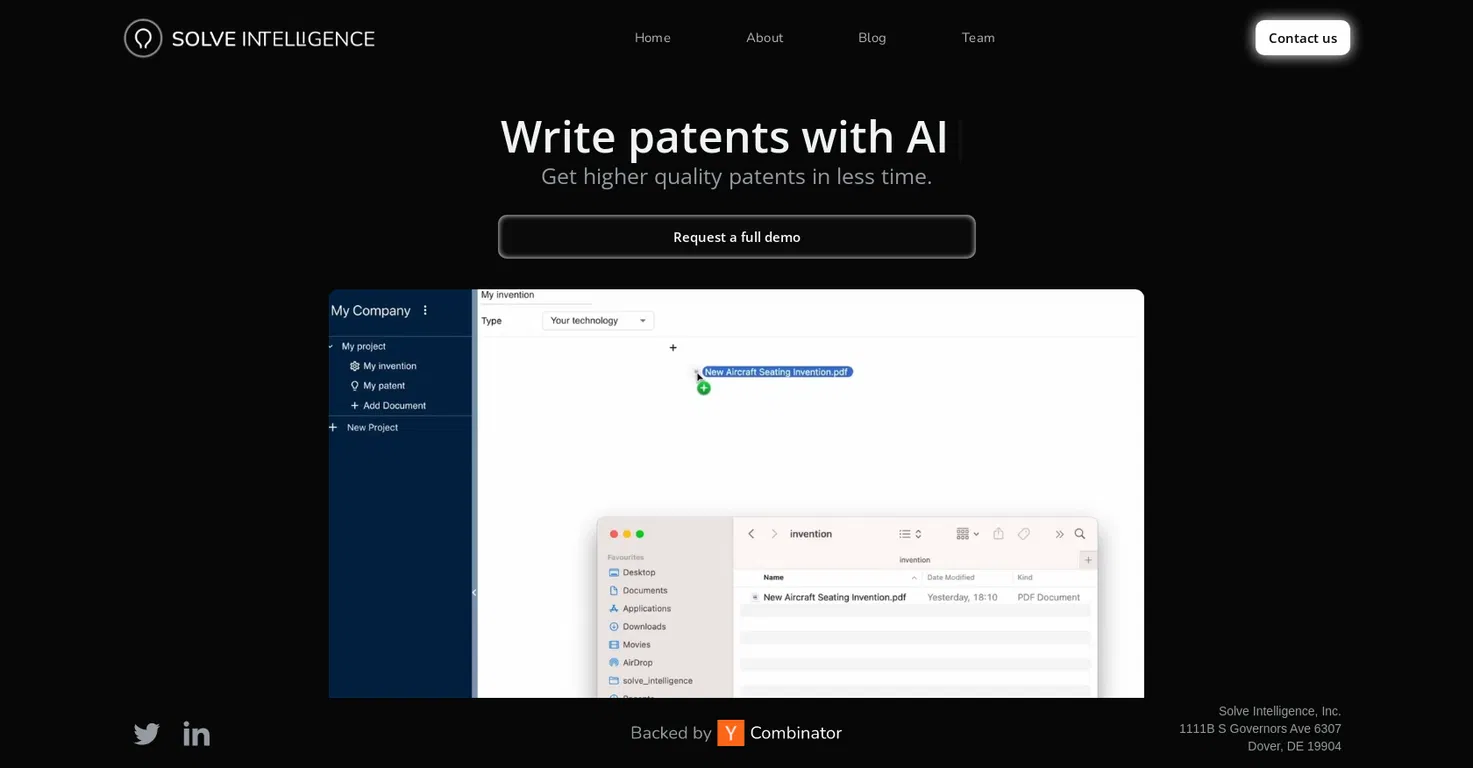Go to Home in the navigation

pos(653,38)
